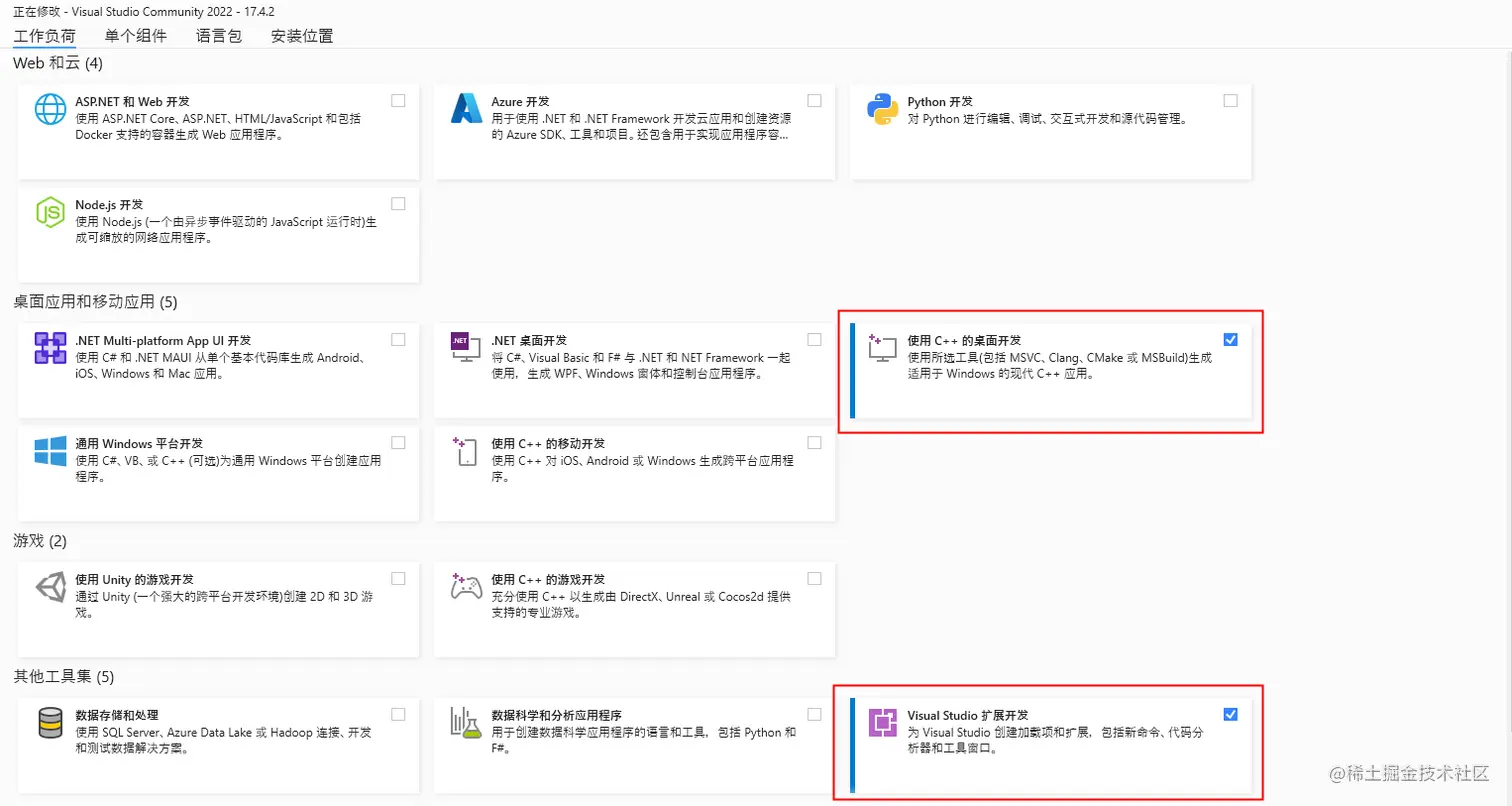This screenshot has width=1512, height=806.
Task: Click the Visual Studio extension development icon
Action: coord(883,723)
